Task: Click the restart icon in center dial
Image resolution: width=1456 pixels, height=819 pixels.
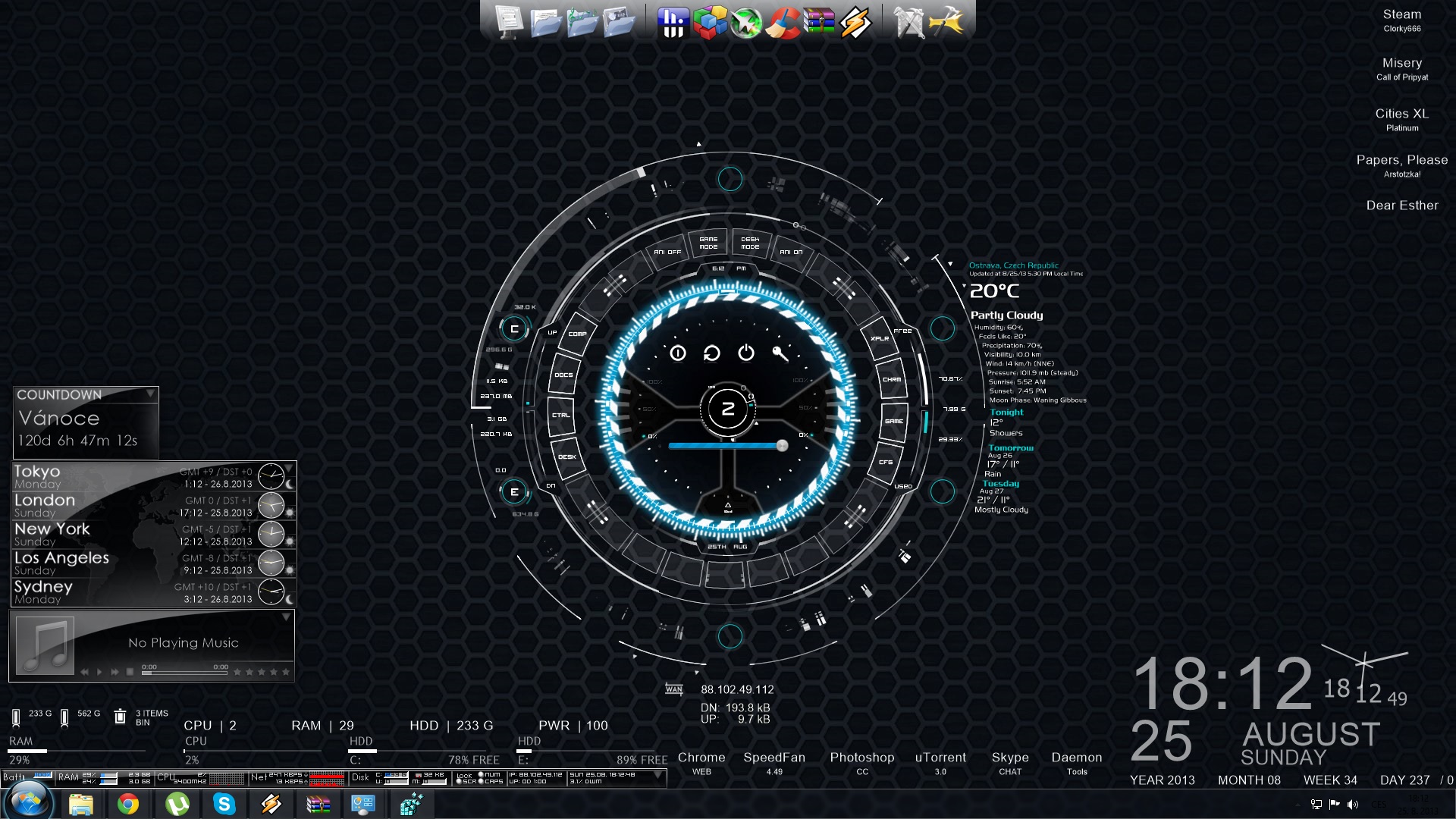Action: [x=711, y=353]
